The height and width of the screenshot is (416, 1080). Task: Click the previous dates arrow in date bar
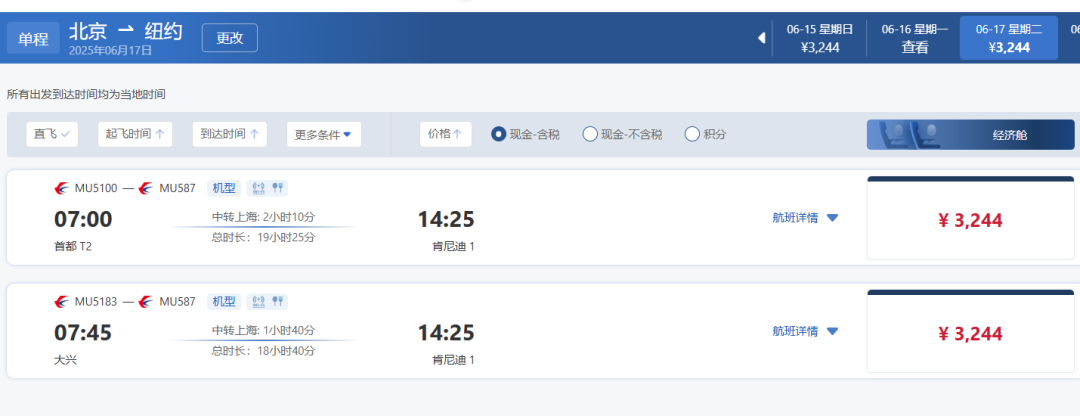click(761, 38)
